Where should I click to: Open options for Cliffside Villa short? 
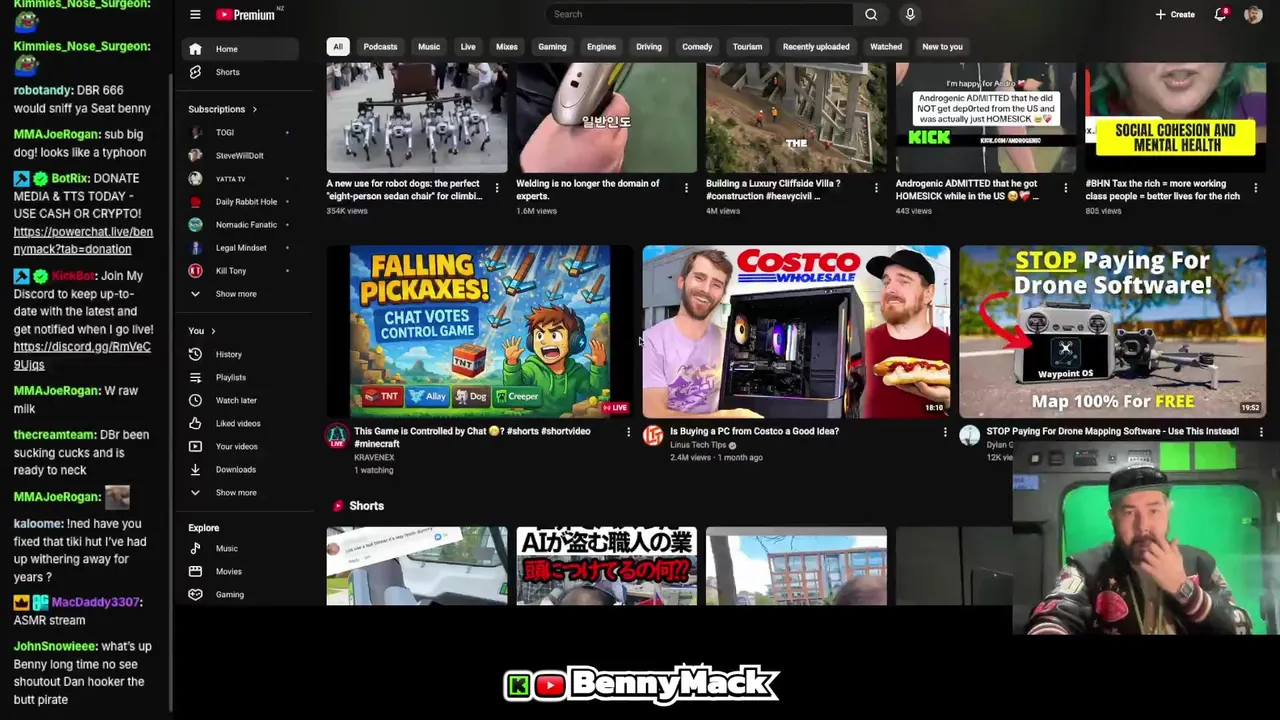point(876,188)
